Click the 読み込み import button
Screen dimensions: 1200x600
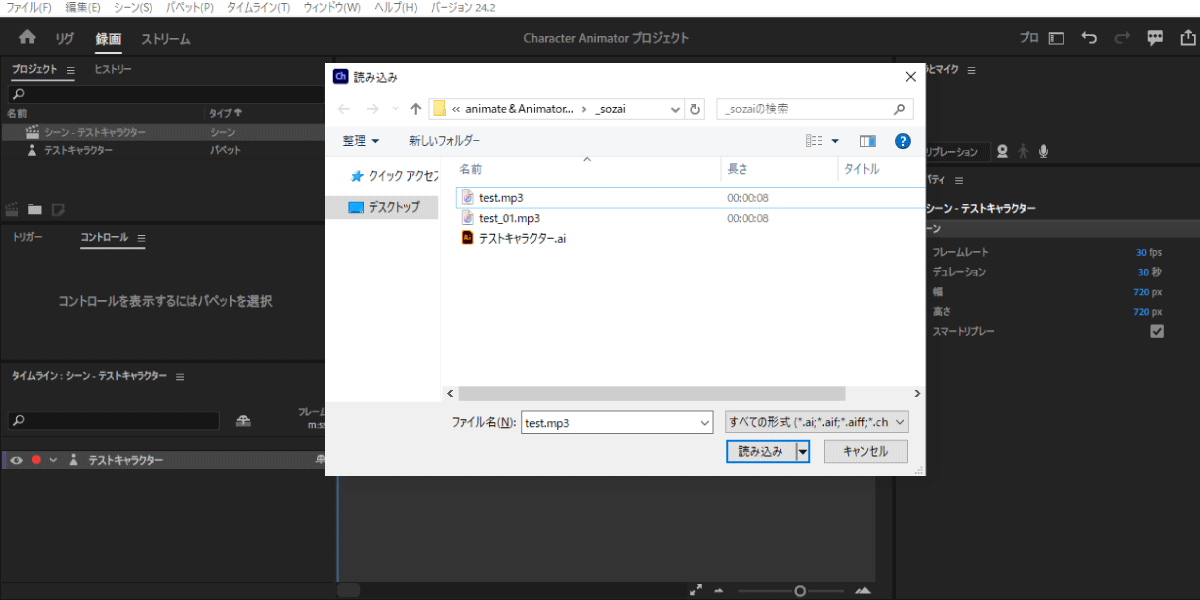pos(760,451)
